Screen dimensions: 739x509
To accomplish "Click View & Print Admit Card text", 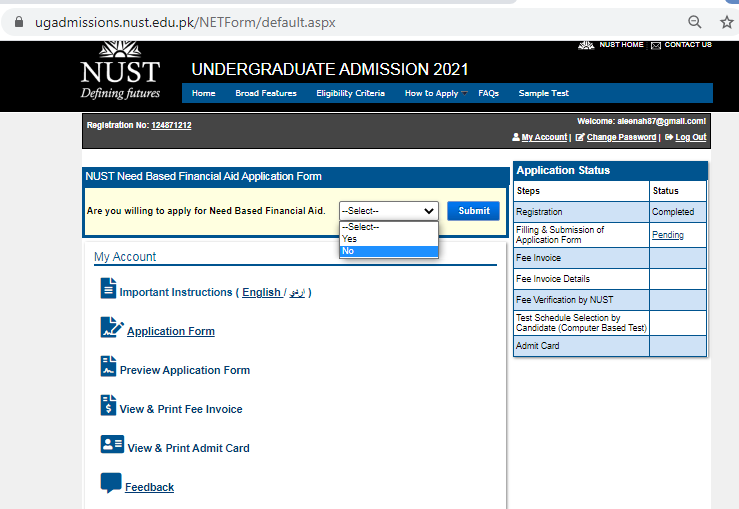I will pos(189,448).
